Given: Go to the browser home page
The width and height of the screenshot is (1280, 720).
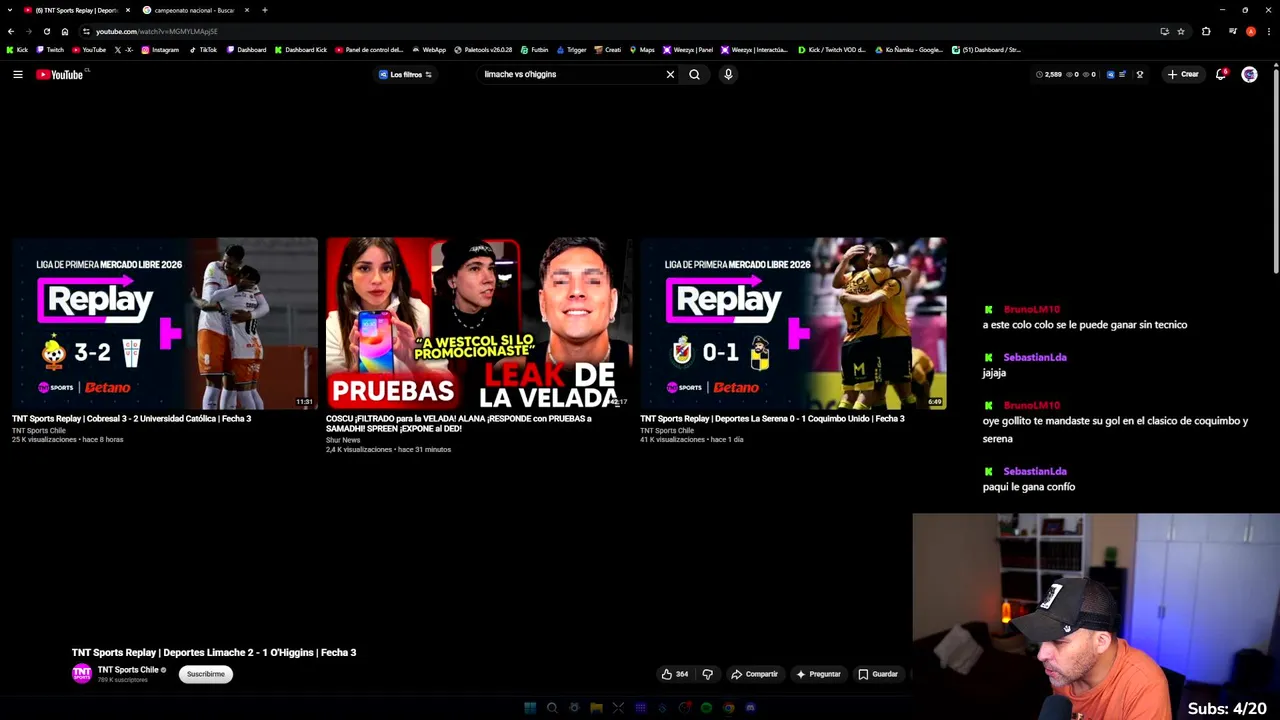Looking at the screenshot, I should coord(65,31).
